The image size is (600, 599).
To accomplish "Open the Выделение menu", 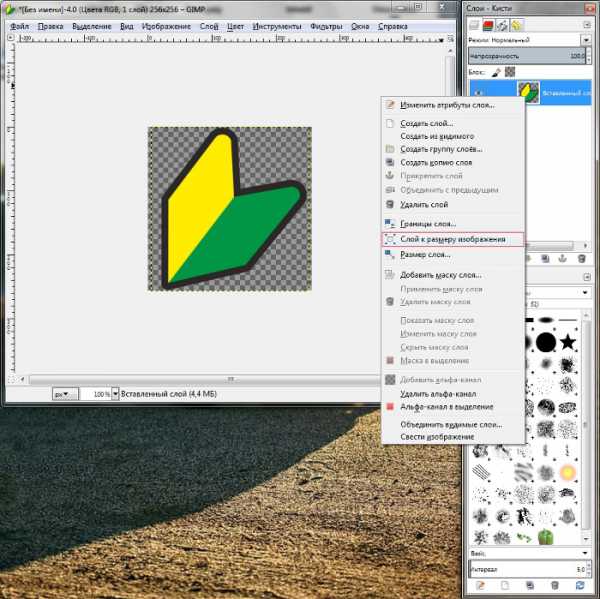I will (x=91, y=26).
